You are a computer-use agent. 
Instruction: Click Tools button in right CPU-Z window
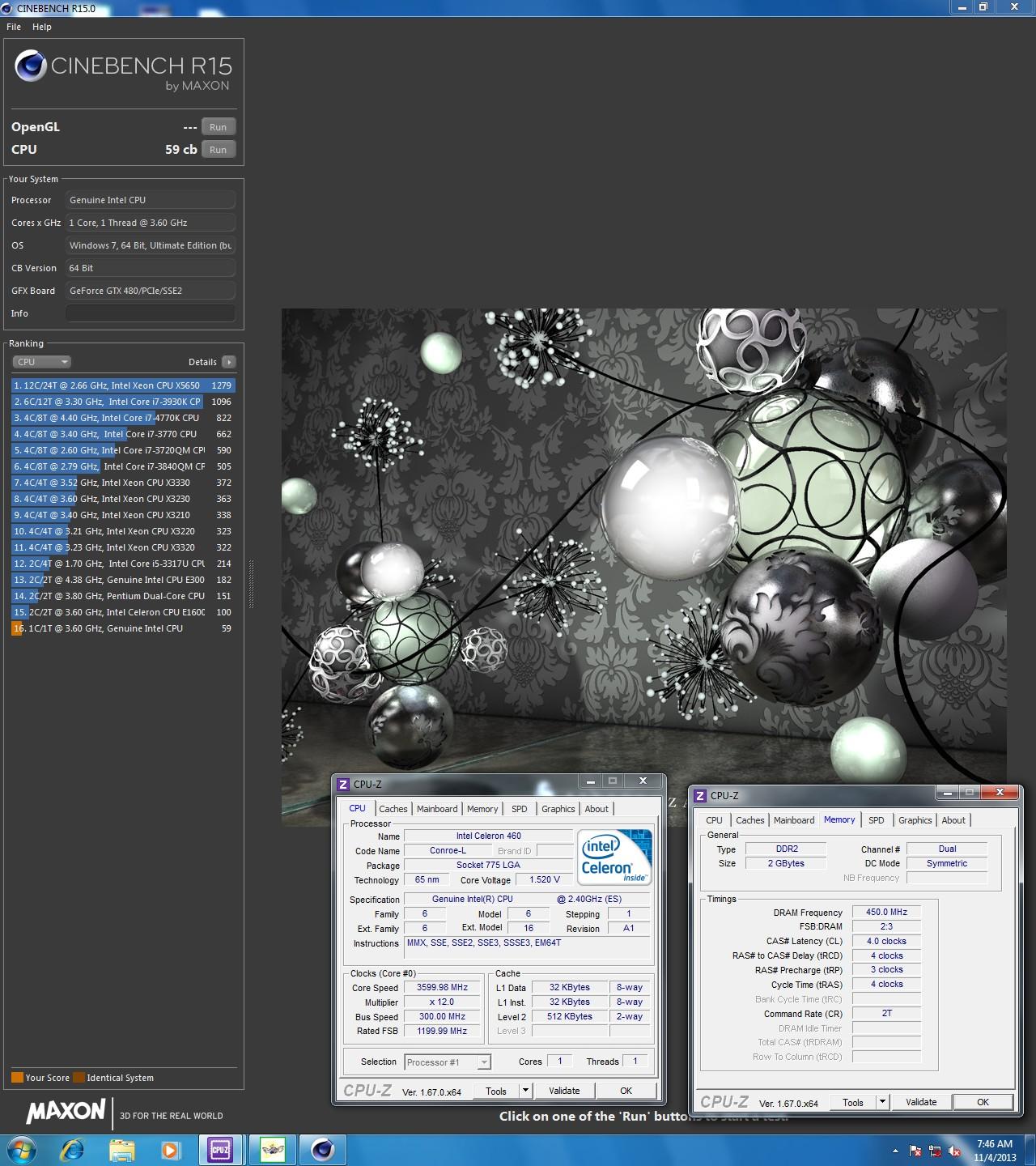coord(853,1102)
